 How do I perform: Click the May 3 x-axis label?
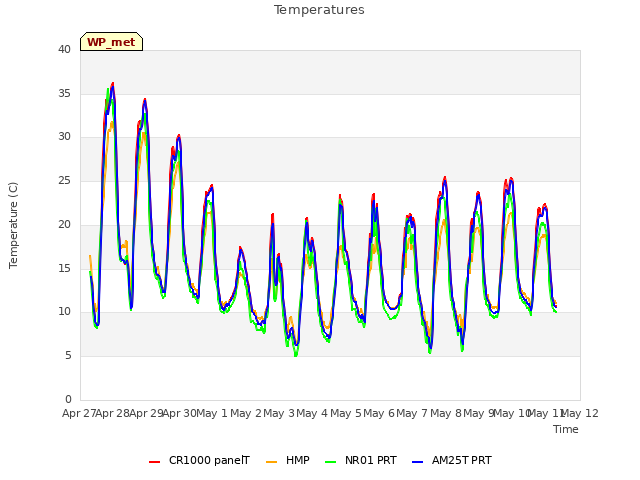pyautogui.click(x=279, y=413)
